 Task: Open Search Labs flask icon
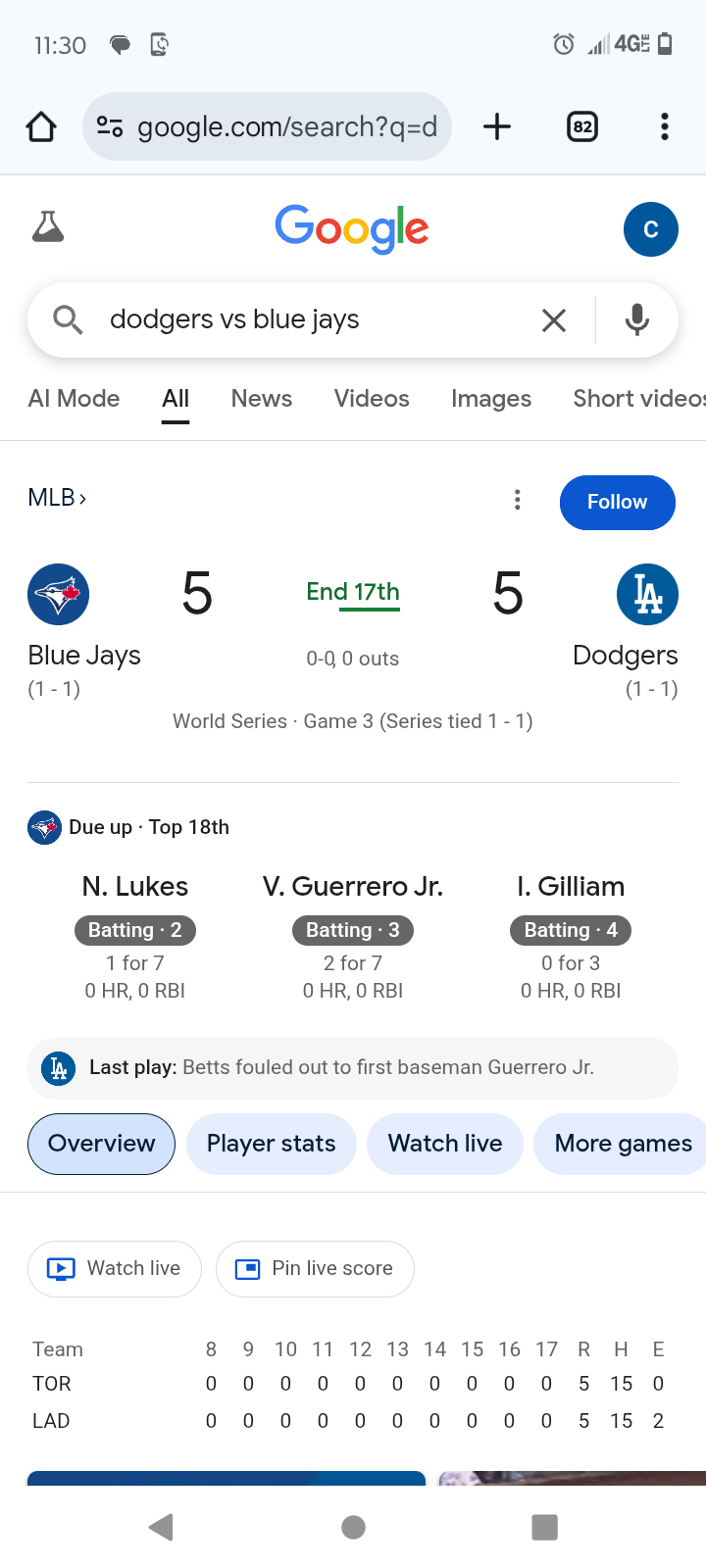pyautogui.click(x=48, y=227)
